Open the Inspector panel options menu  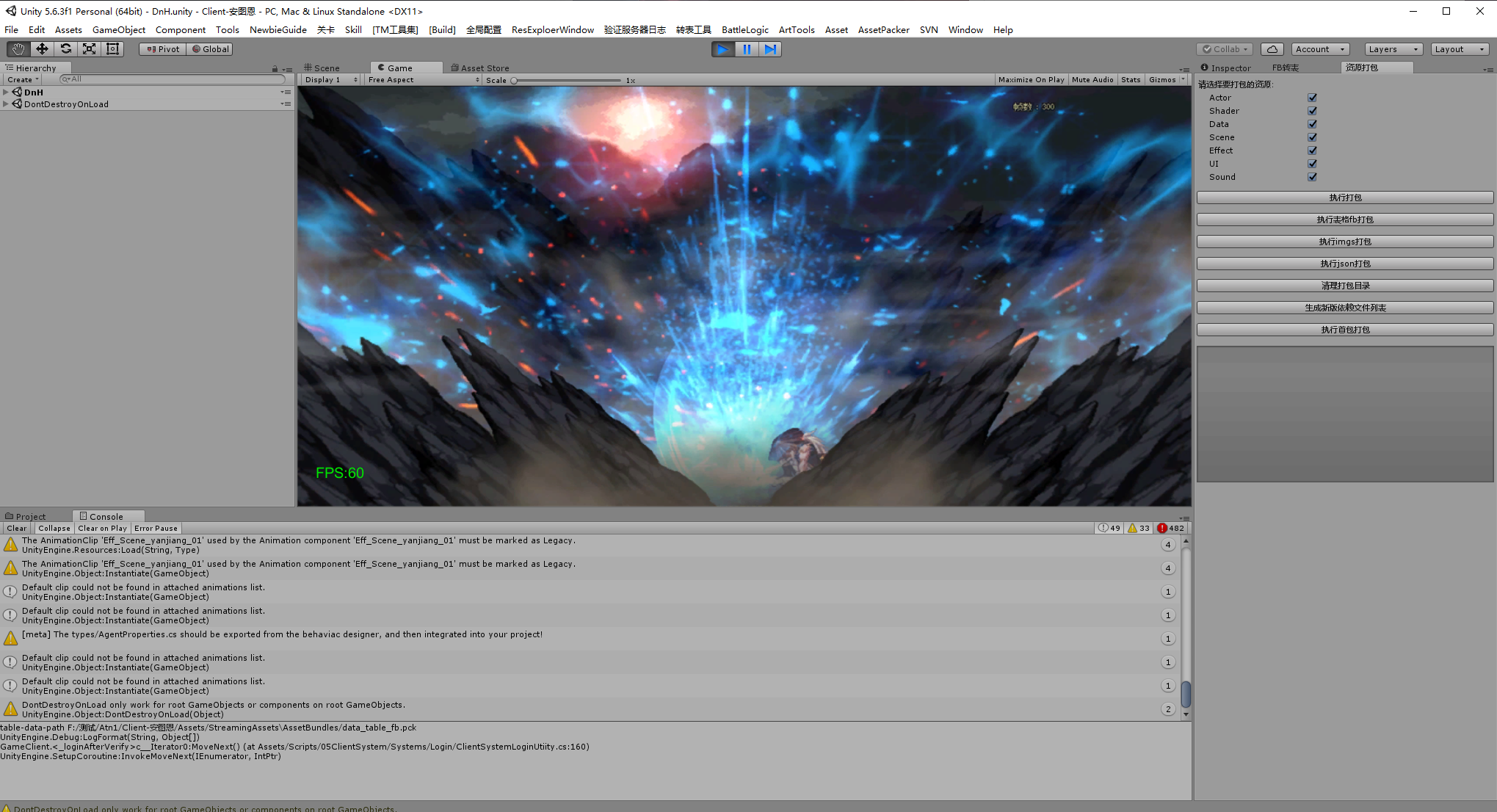tap(1488, 69)
